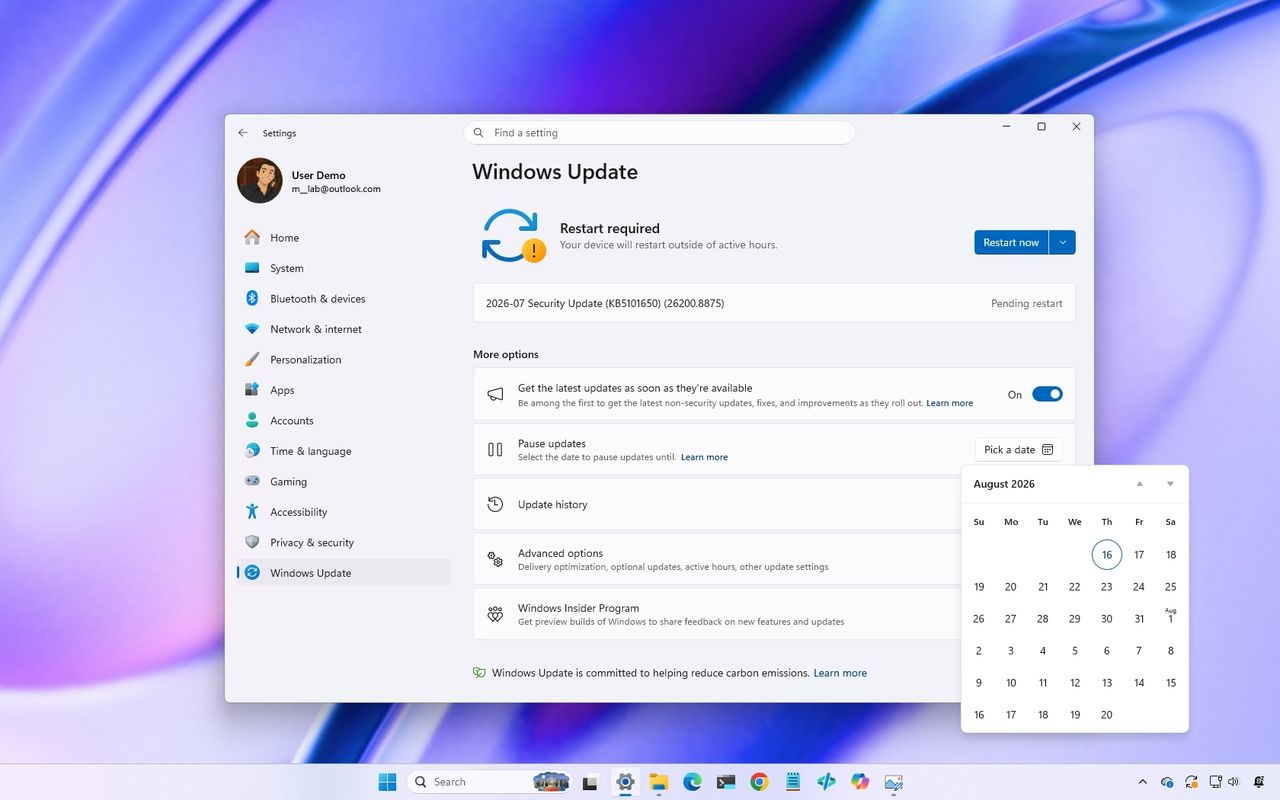
Task: Click the Advanced options gear icon
Action: (495, 560)
